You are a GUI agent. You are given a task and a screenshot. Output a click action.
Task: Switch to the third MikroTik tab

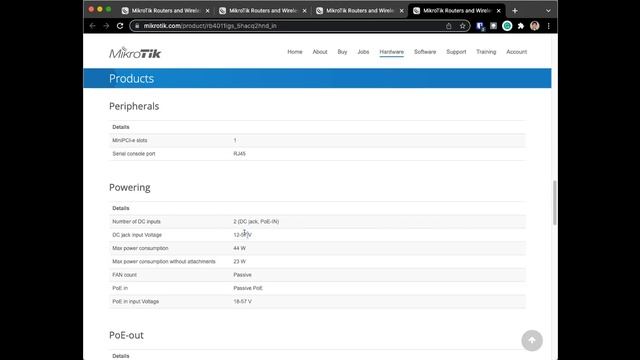[360, 11]
